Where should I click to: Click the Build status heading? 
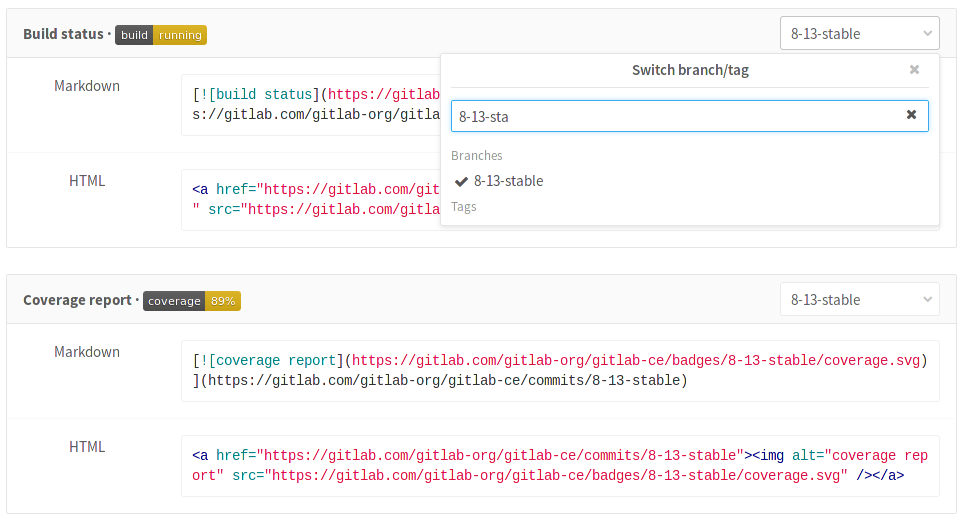tap(62, 34)
